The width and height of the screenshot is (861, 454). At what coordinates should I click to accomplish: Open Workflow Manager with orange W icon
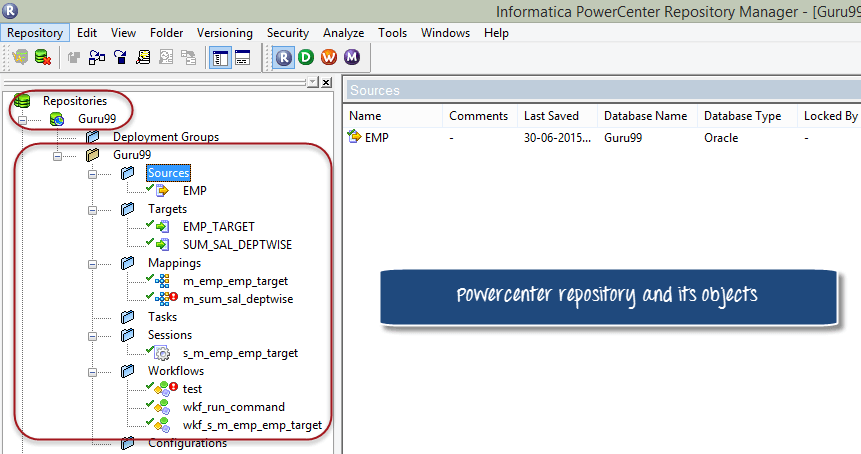coord(329,58)
